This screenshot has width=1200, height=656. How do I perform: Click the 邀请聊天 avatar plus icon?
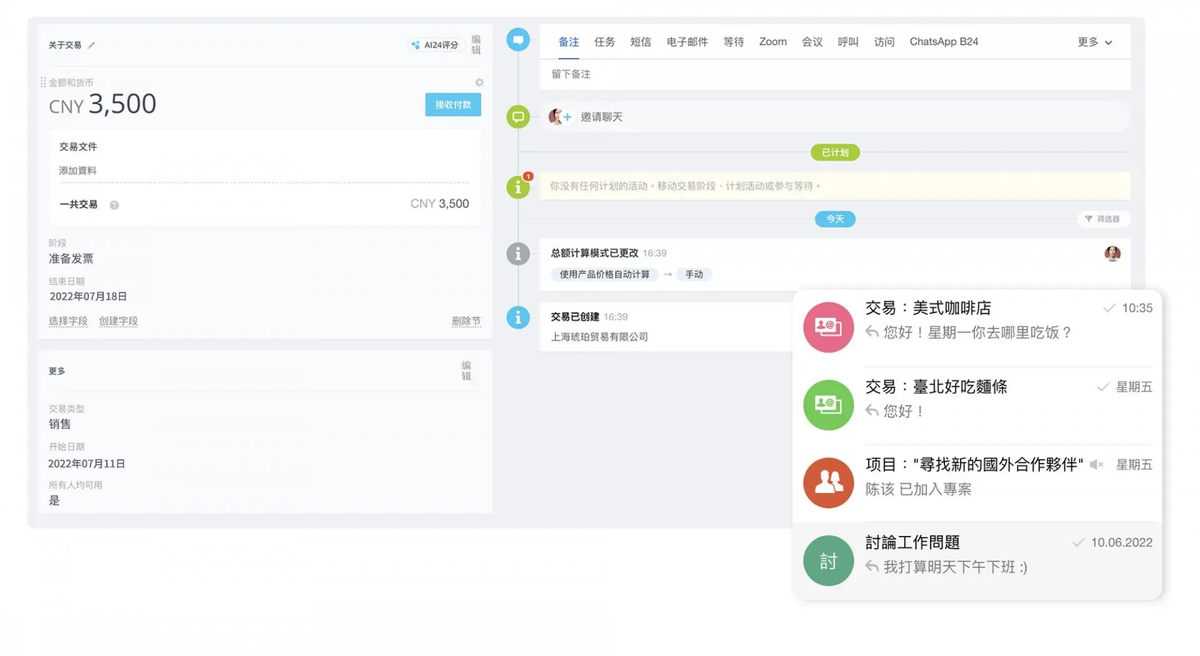(x=560, y=117)
